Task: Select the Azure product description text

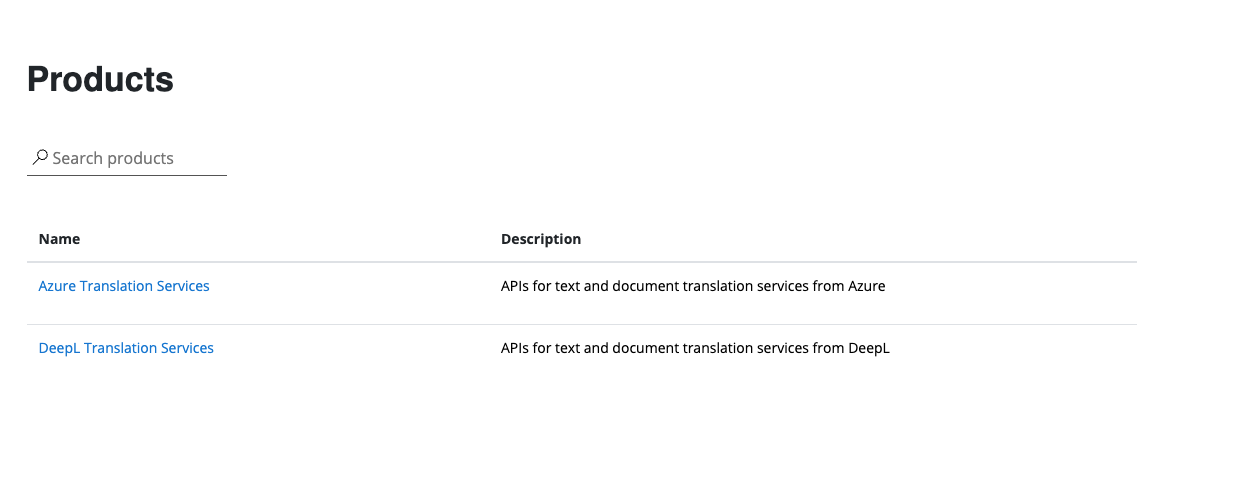Action: click(693, 286)
